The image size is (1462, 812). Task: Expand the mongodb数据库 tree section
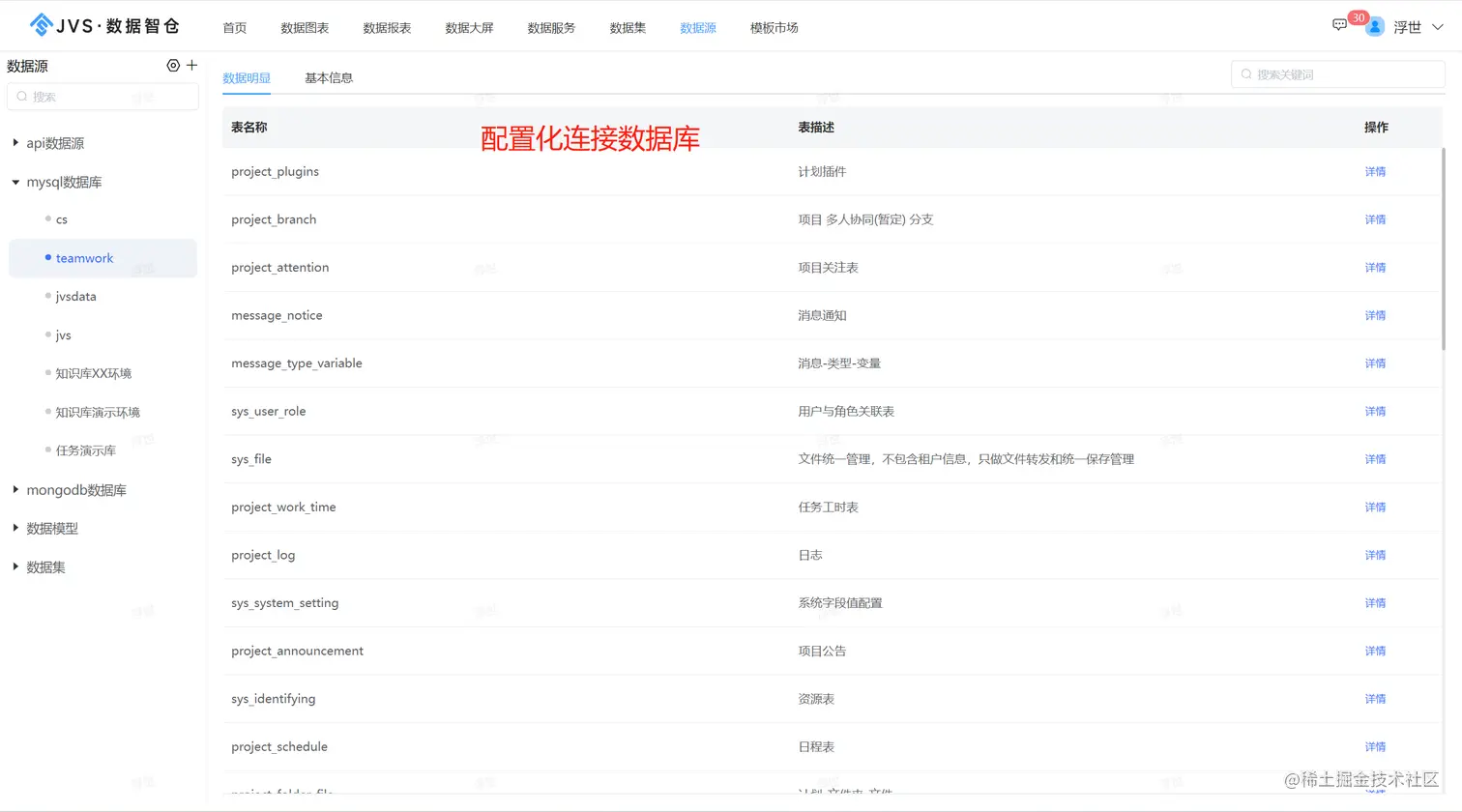point(15,490)
